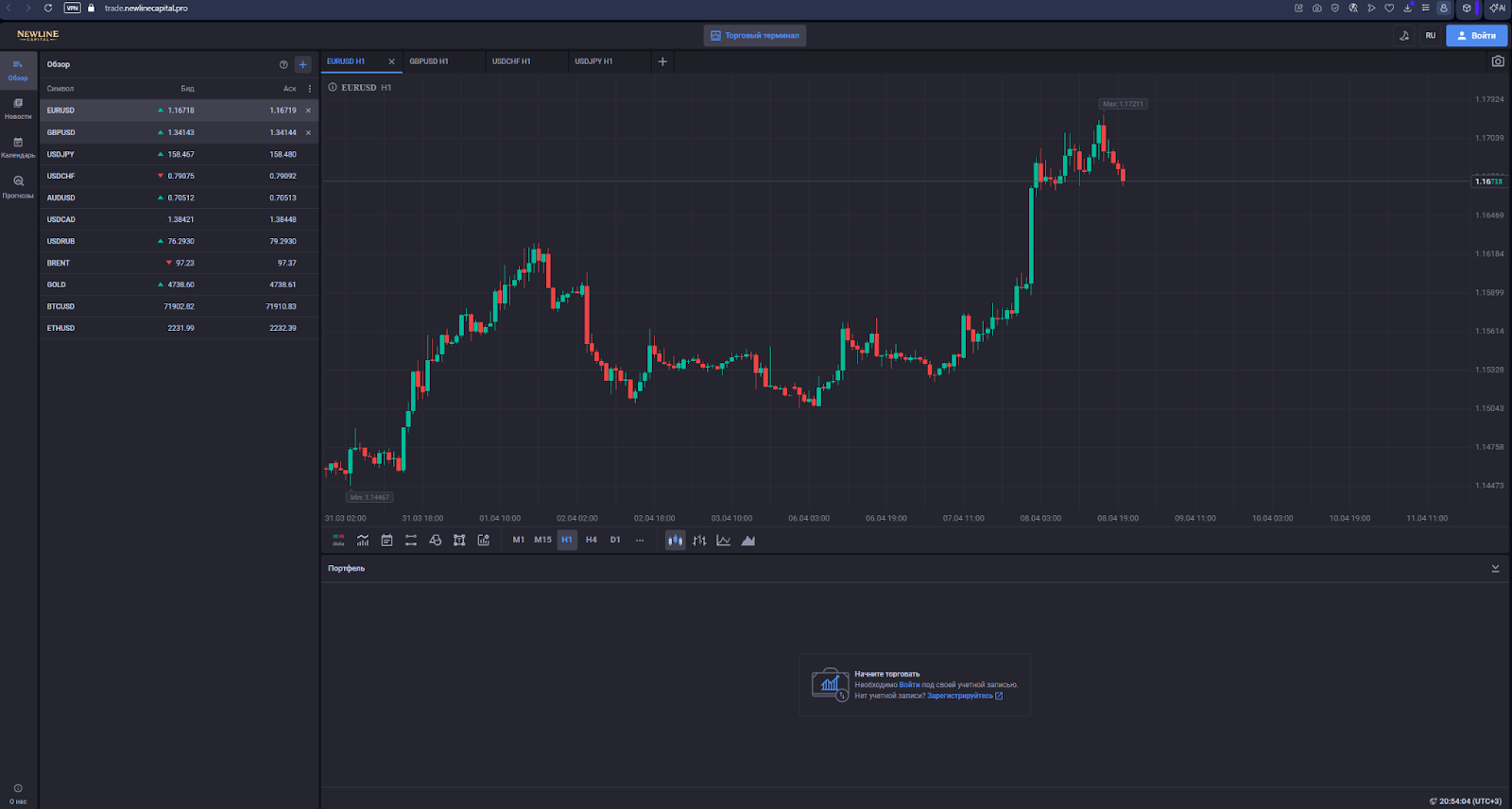The width and height of the screenshot is (1512, 809).
Task: Switch to the USDJPY H1 chart tab
Action: coord(593,61)
